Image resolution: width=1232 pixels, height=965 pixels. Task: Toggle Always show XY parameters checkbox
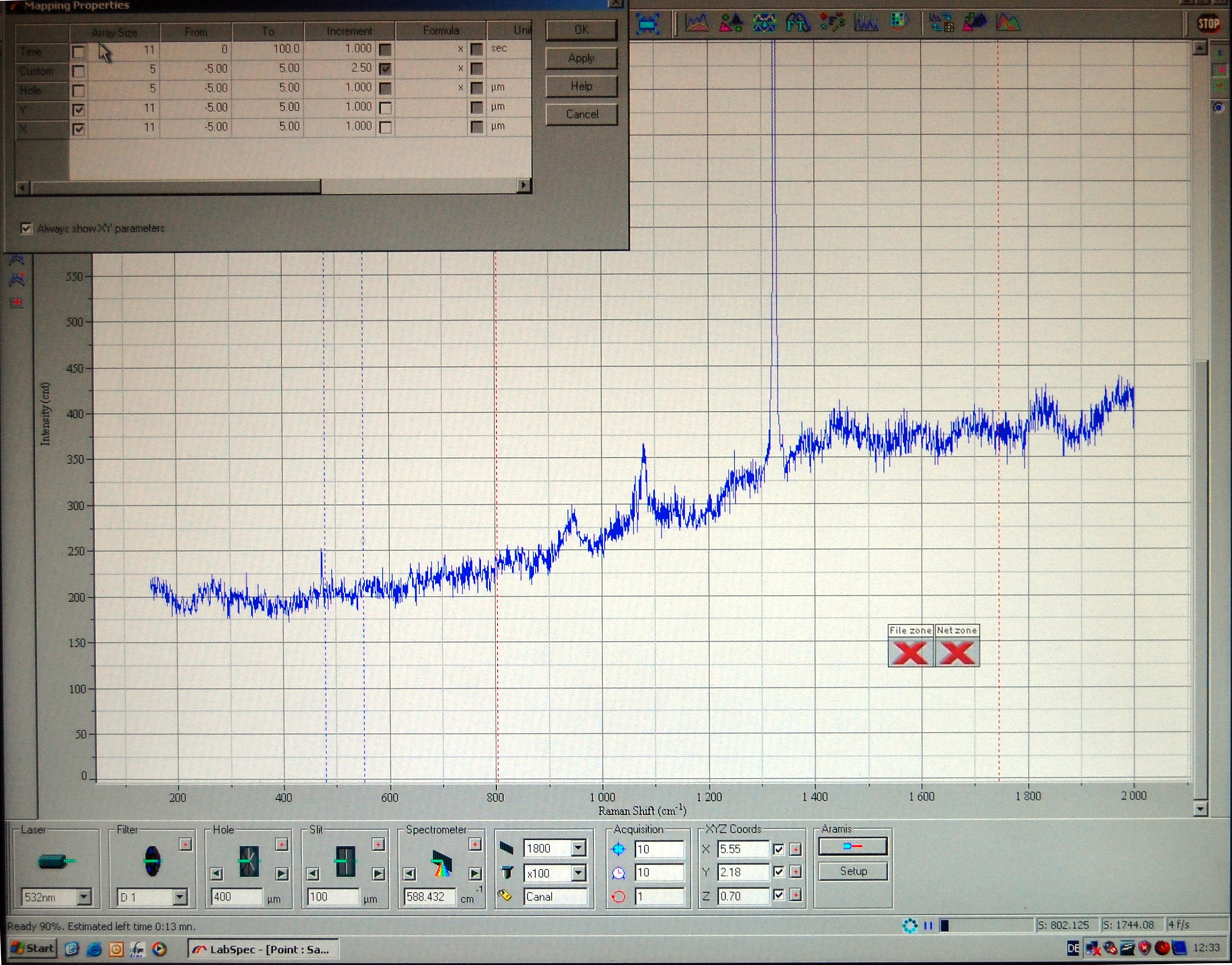point(26,228)
